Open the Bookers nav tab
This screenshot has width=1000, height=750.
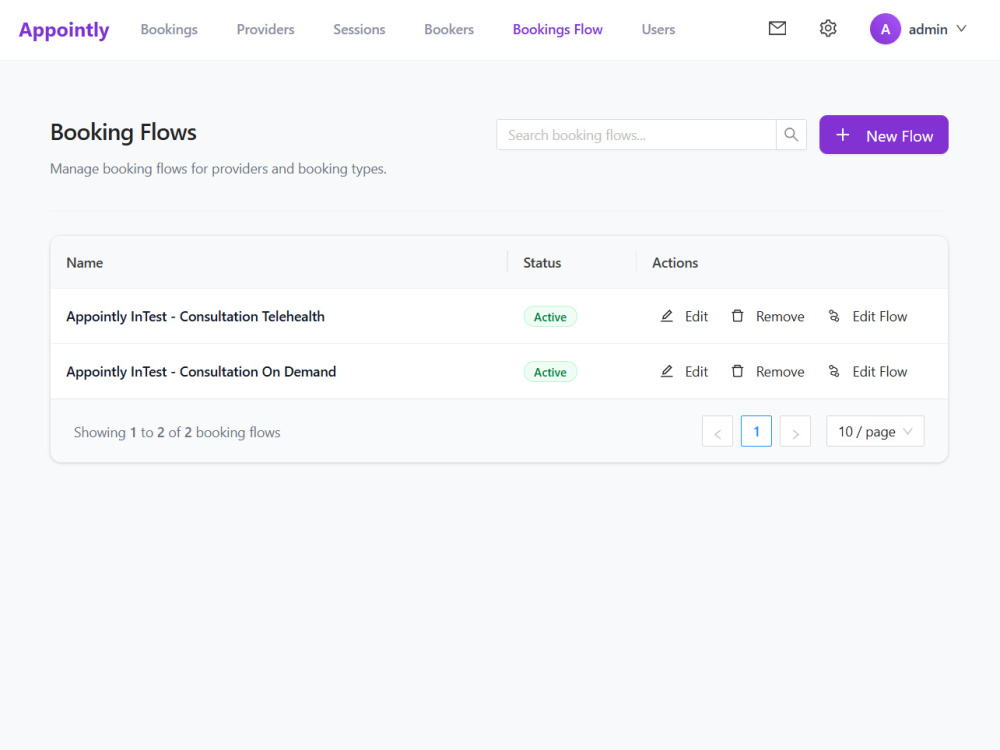click(449, 29)
